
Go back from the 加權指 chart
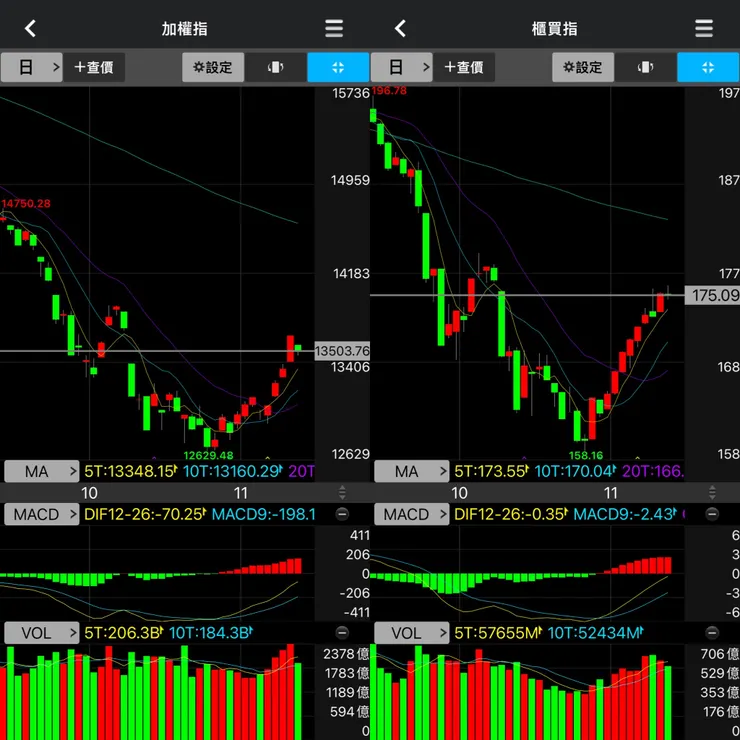tap(30, 28)
